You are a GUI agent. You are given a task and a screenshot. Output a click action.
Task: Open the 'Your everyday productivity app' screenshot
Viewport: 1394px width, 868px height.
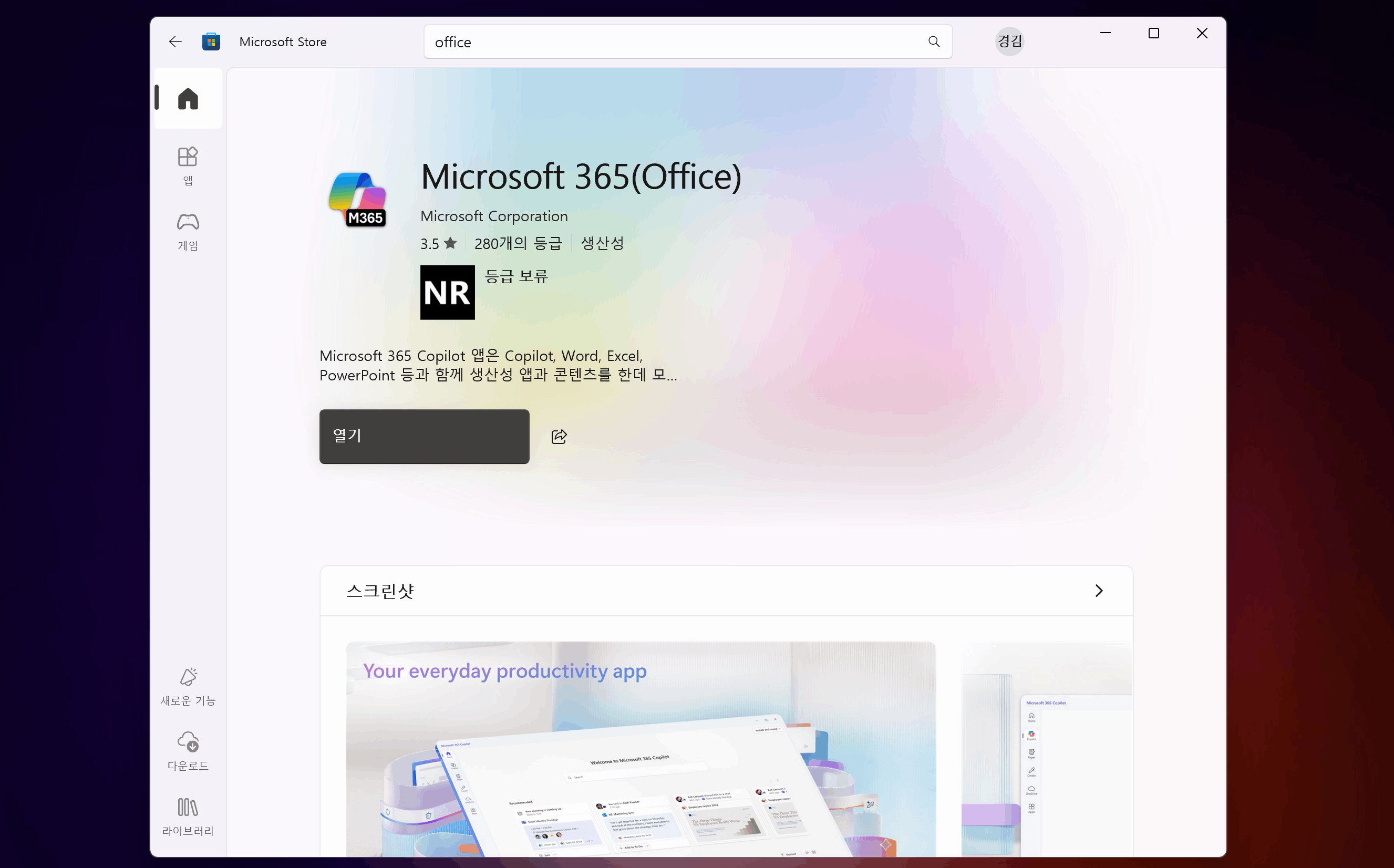tap(641, 749)
